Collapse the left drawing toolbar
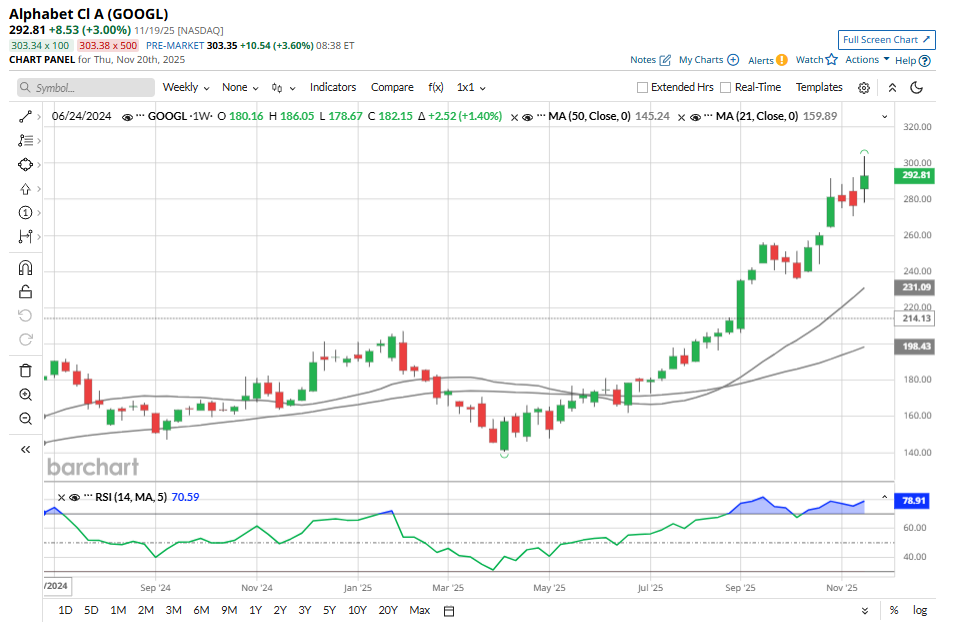953x630 pixels. [25, 449]
